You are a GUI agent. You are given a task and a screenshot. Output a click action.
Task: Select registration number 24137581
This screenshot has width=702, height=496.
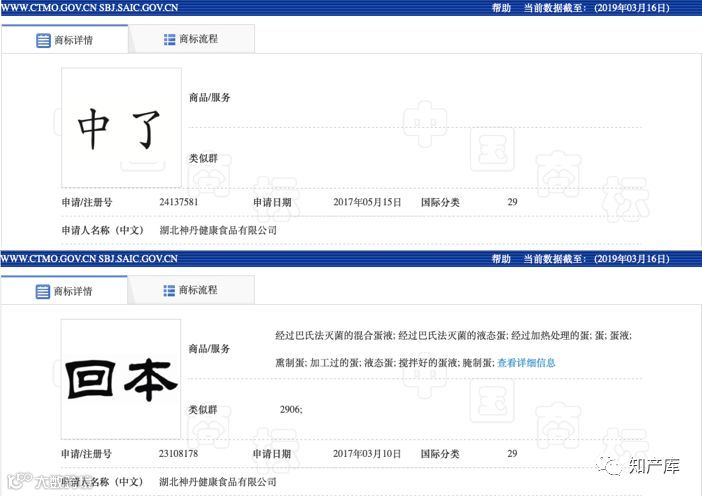179,202
